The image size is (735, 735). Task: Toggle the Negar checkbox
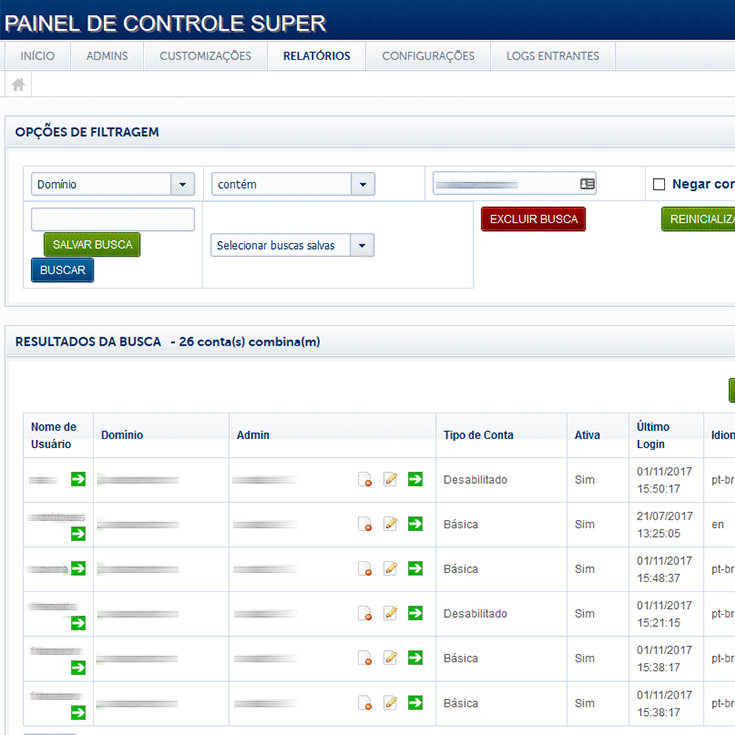click(659, 184)
